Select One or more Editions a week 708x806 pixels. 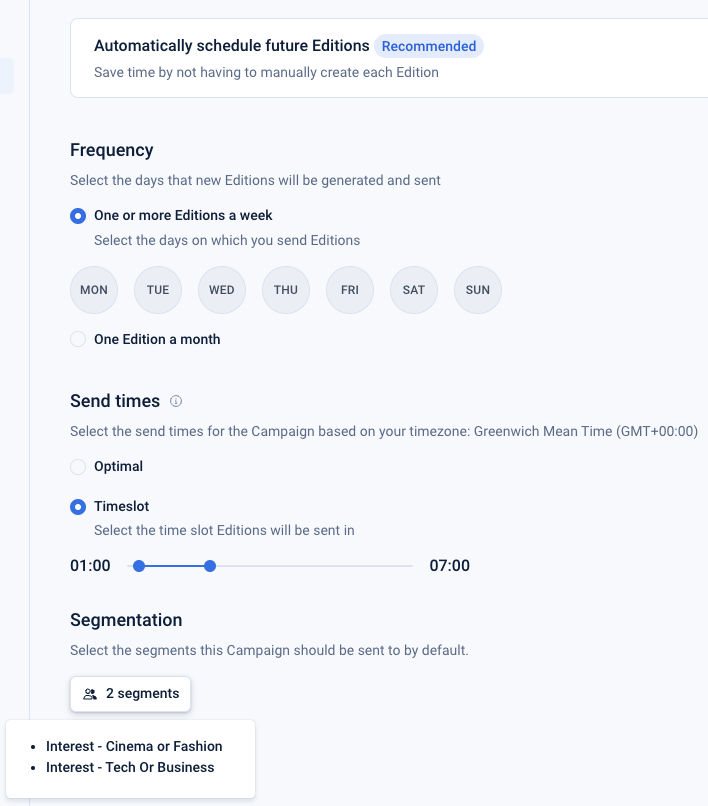pos(78,216)
